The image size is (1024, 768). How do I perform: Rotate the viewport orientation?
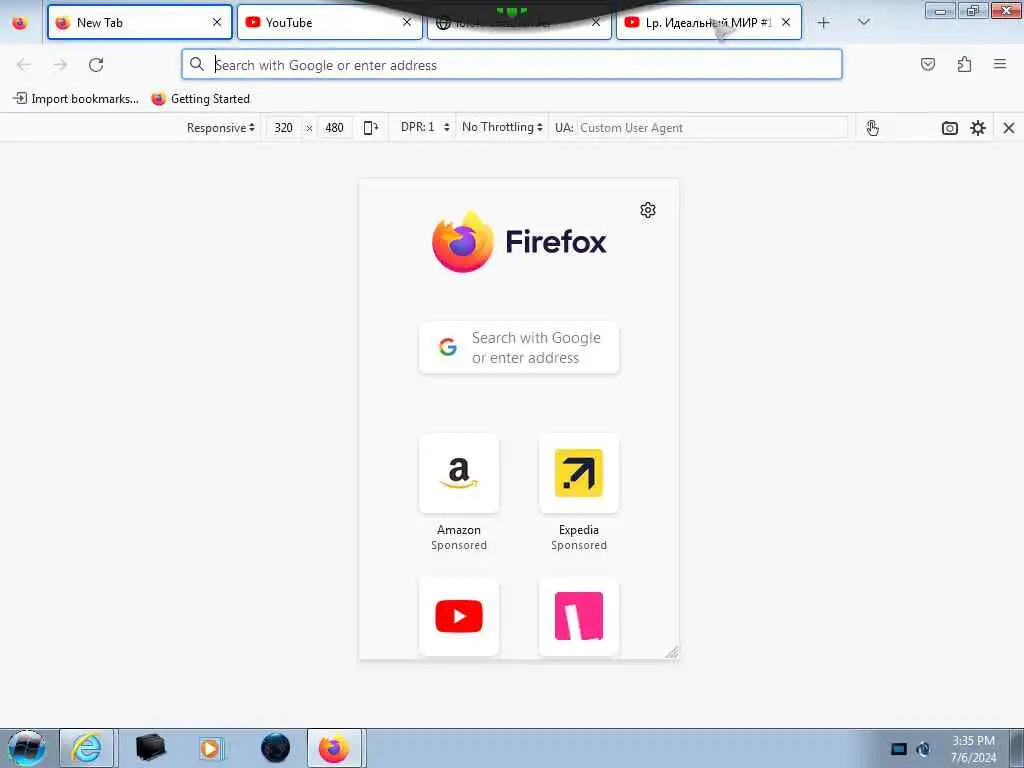pyautogui.click(x=370, y=128)
